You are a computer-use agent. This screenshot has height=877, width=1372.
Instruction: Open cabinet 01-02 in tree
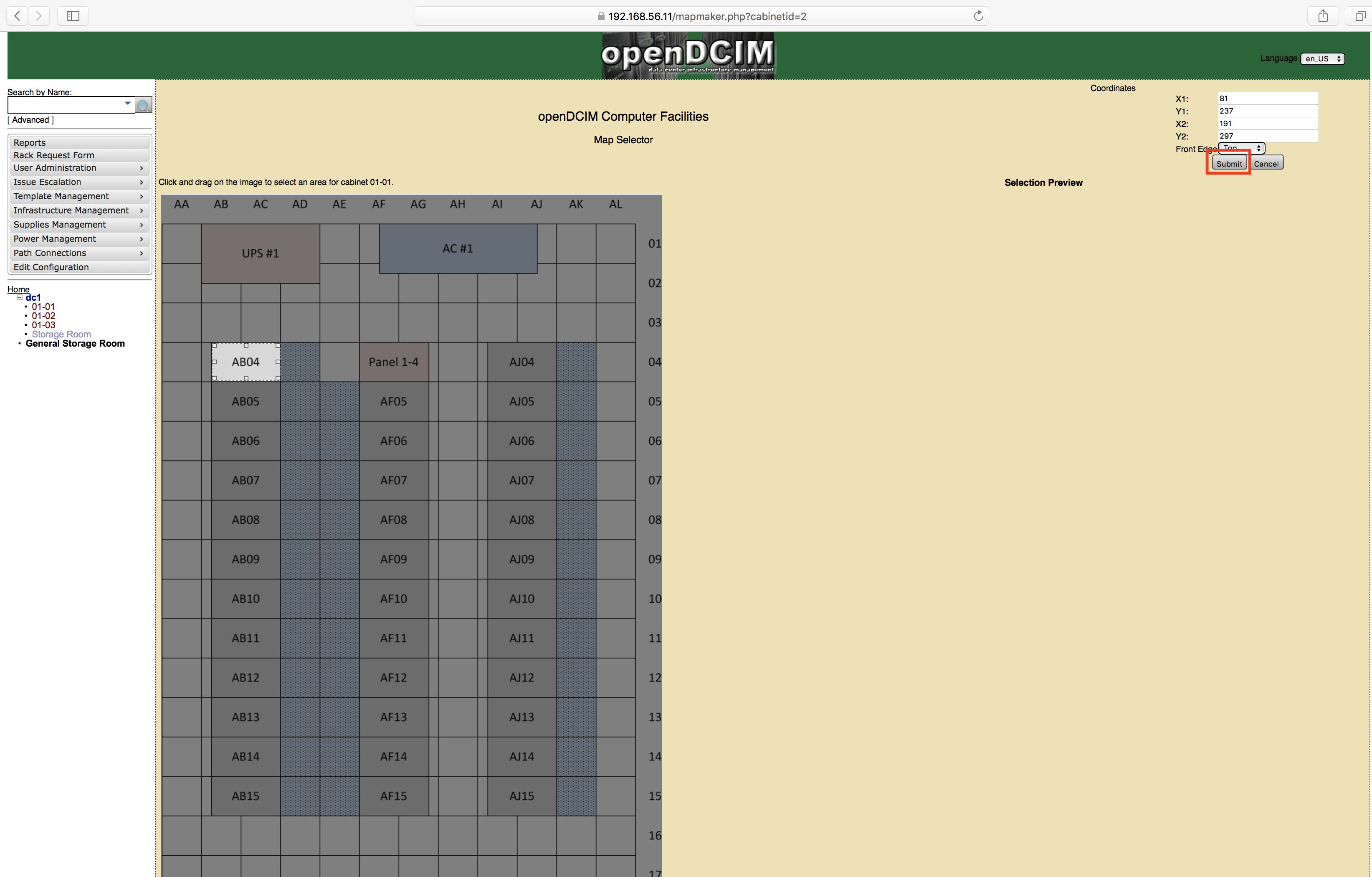pyautogui.click(x=43, y=316)
